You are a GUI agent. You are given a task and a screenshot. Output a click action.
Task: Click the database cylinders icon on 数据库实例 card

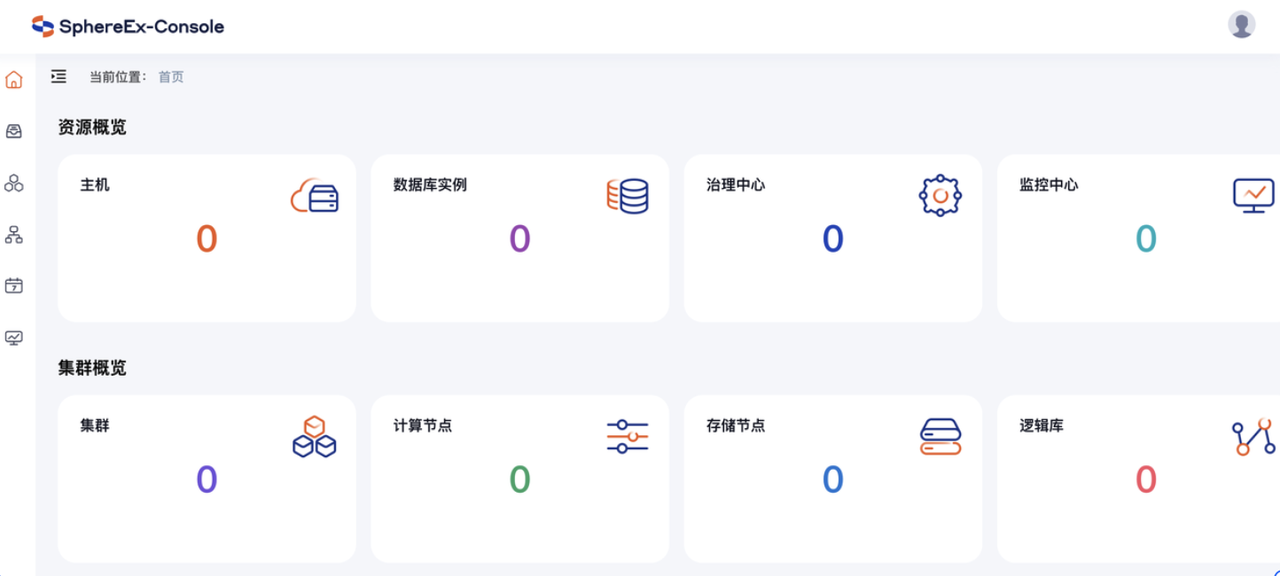(x=627, y=195)
